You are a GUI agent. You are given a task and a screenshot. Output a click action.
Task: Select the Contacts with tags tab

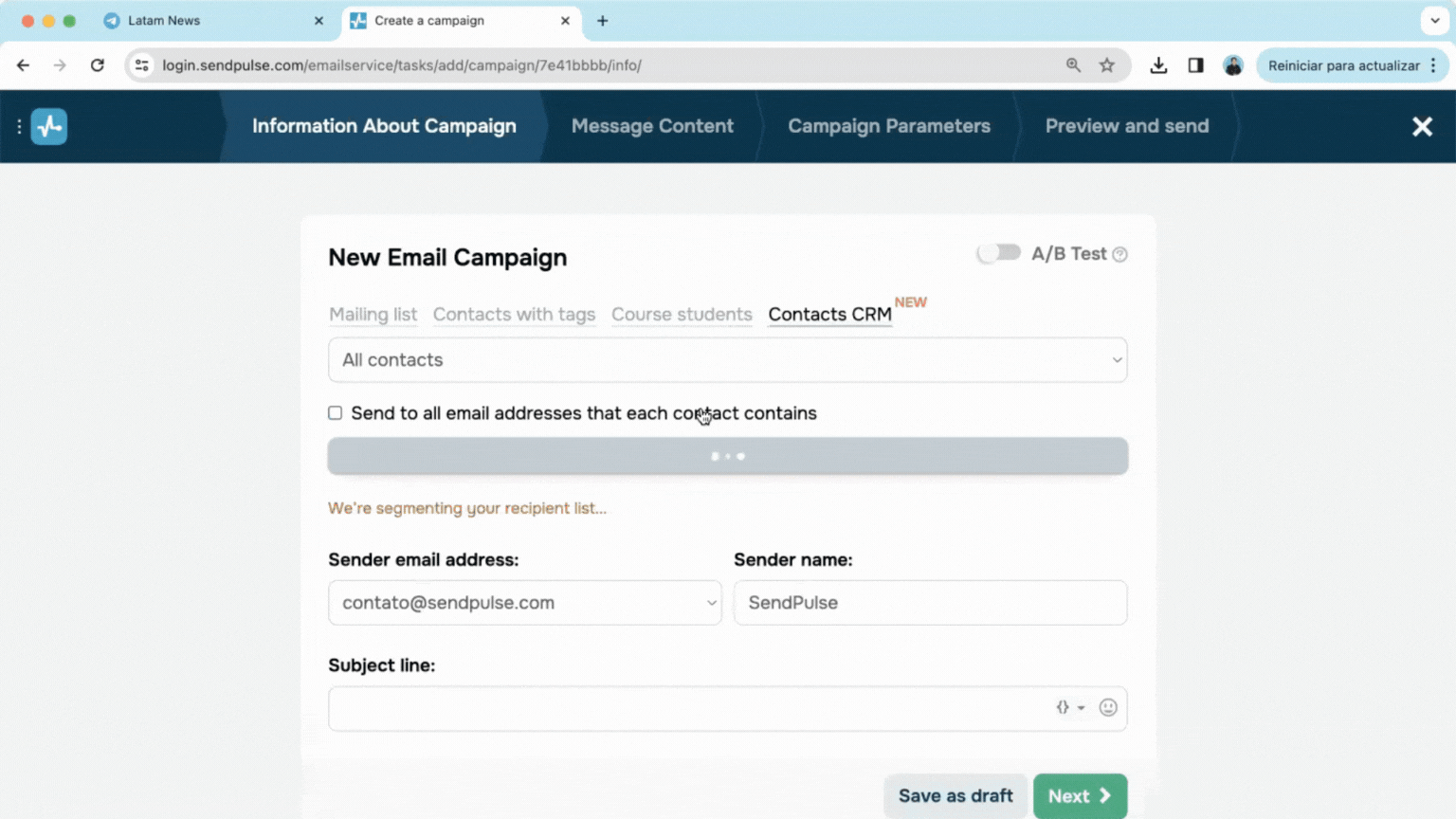click(x=514, y=315)
